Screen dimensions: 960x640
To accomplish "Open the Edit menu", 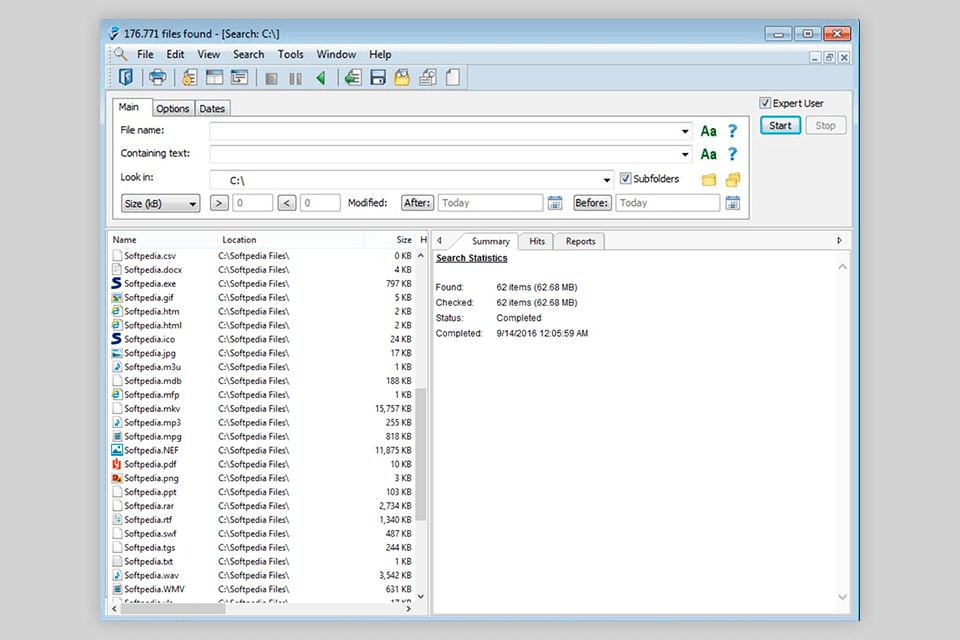I will click(175, 55).
